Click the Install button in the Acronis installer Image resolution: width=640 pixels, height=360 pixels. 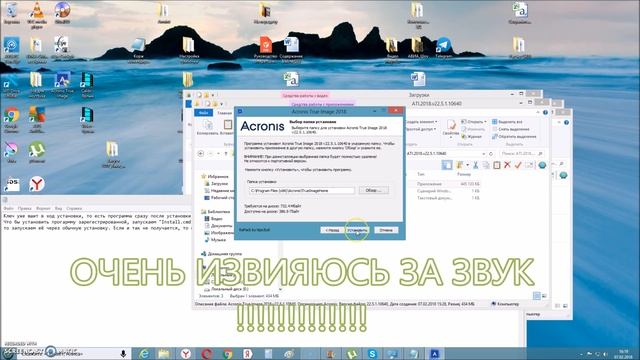[357, 230]
